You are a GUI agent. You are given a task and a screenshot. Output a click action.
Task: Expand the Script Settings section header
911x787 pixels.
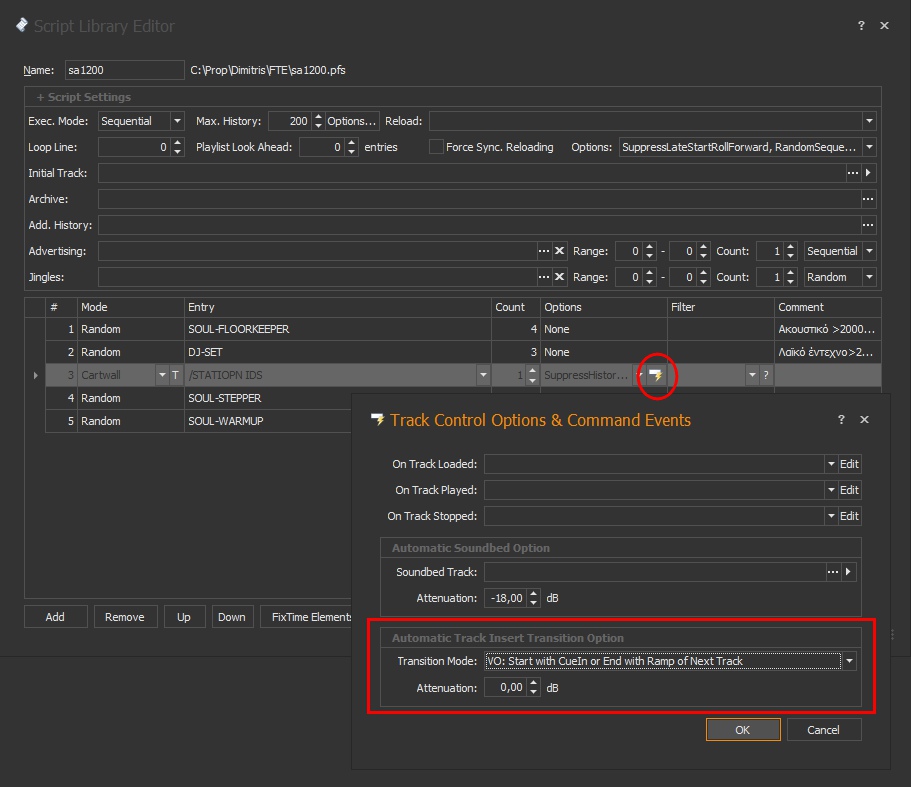pos(84,97)
